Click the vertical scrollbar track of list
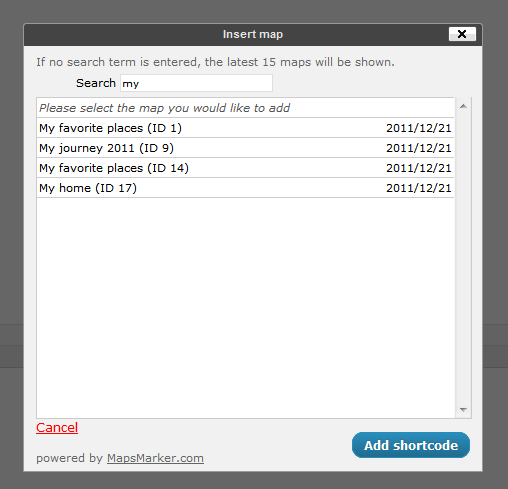The width and height of the screenshot is (508, 489). pyautogui.click(x=463, y=258)
